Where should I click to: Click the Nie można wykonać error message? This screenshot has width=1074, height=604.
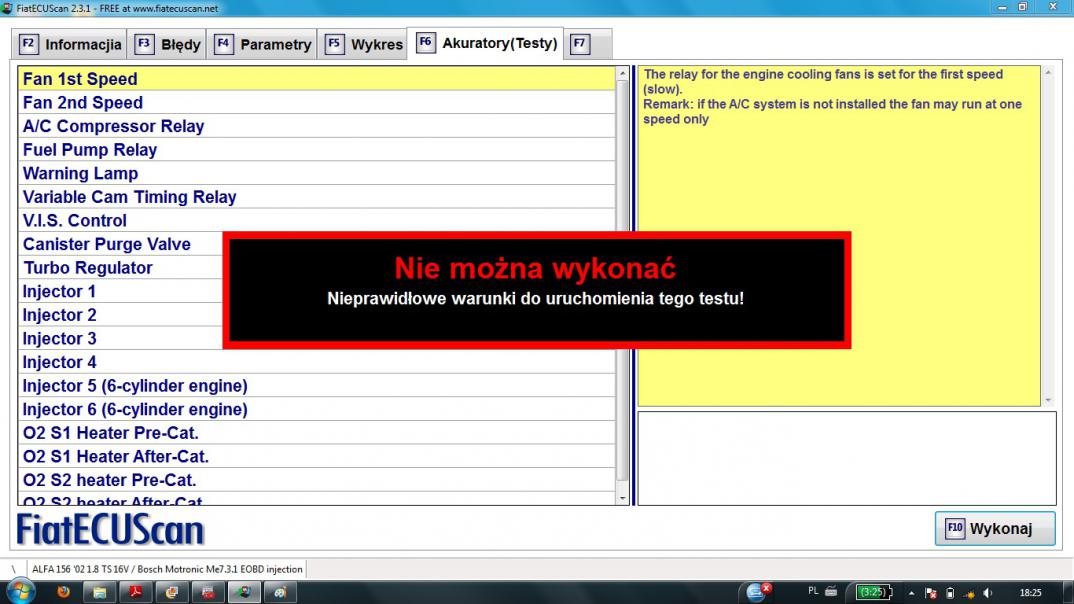coord(536,290)
